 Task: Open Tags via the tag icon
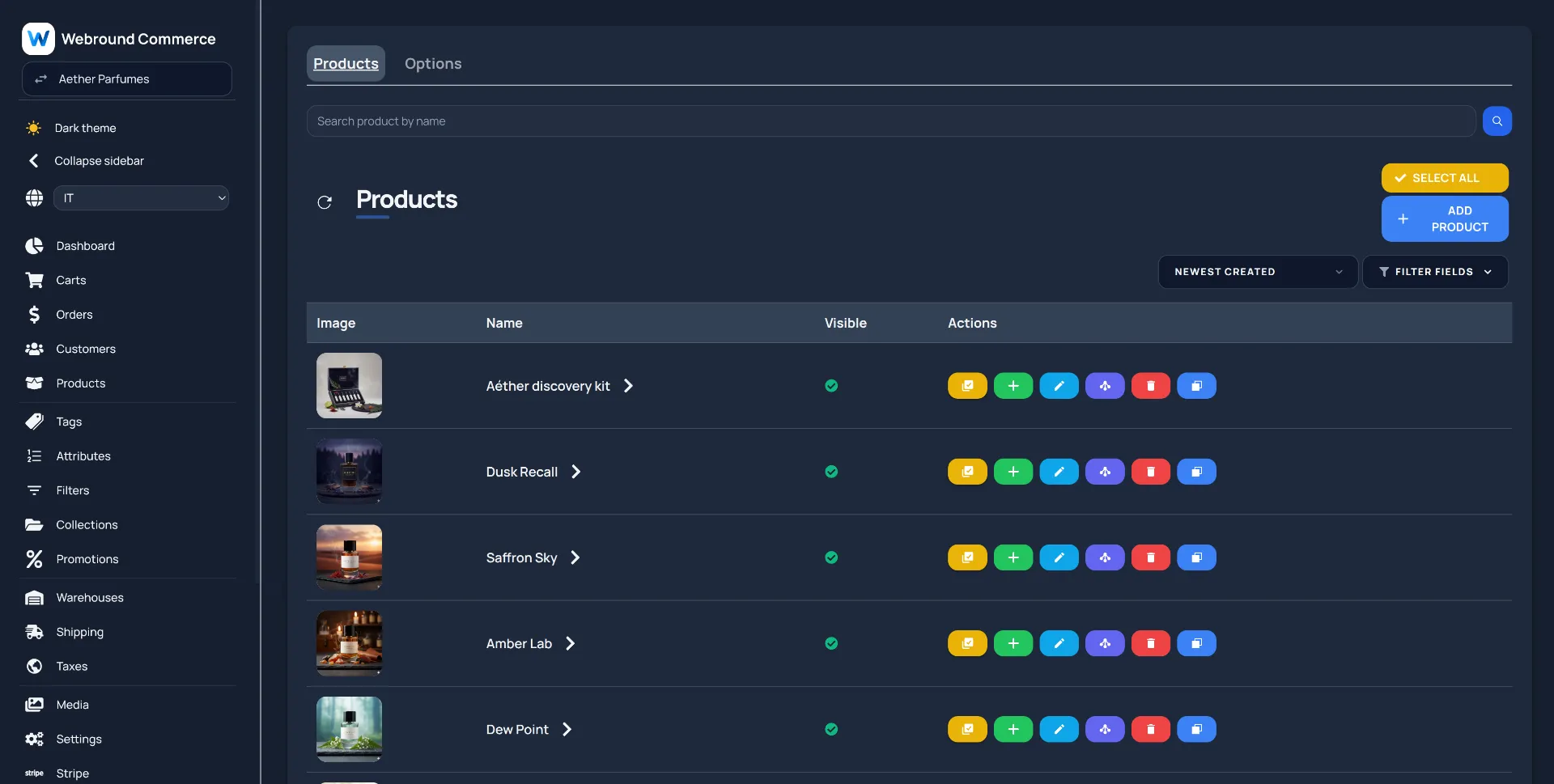pyautogui.click(x=34, y=422)
